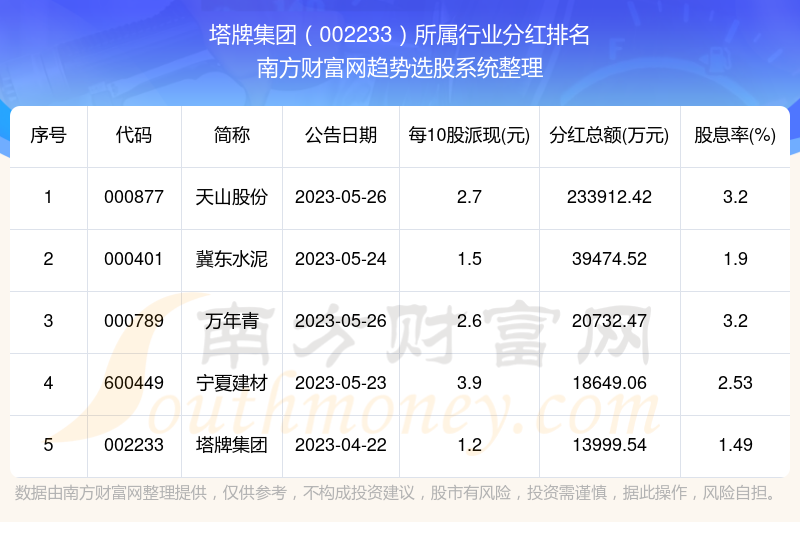Click stock code 000401
This screenshot has height=544, width=800.
134,259
